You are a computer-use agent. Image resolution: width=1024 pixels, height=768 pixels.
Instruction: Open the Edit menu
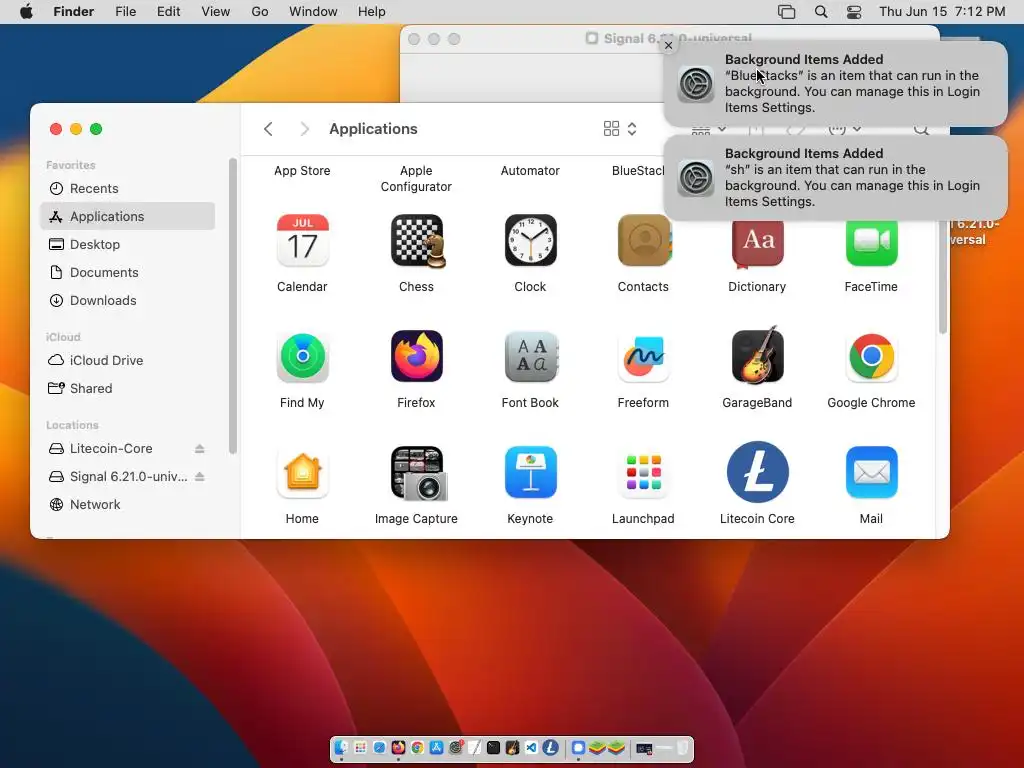(x=168, y=12)
